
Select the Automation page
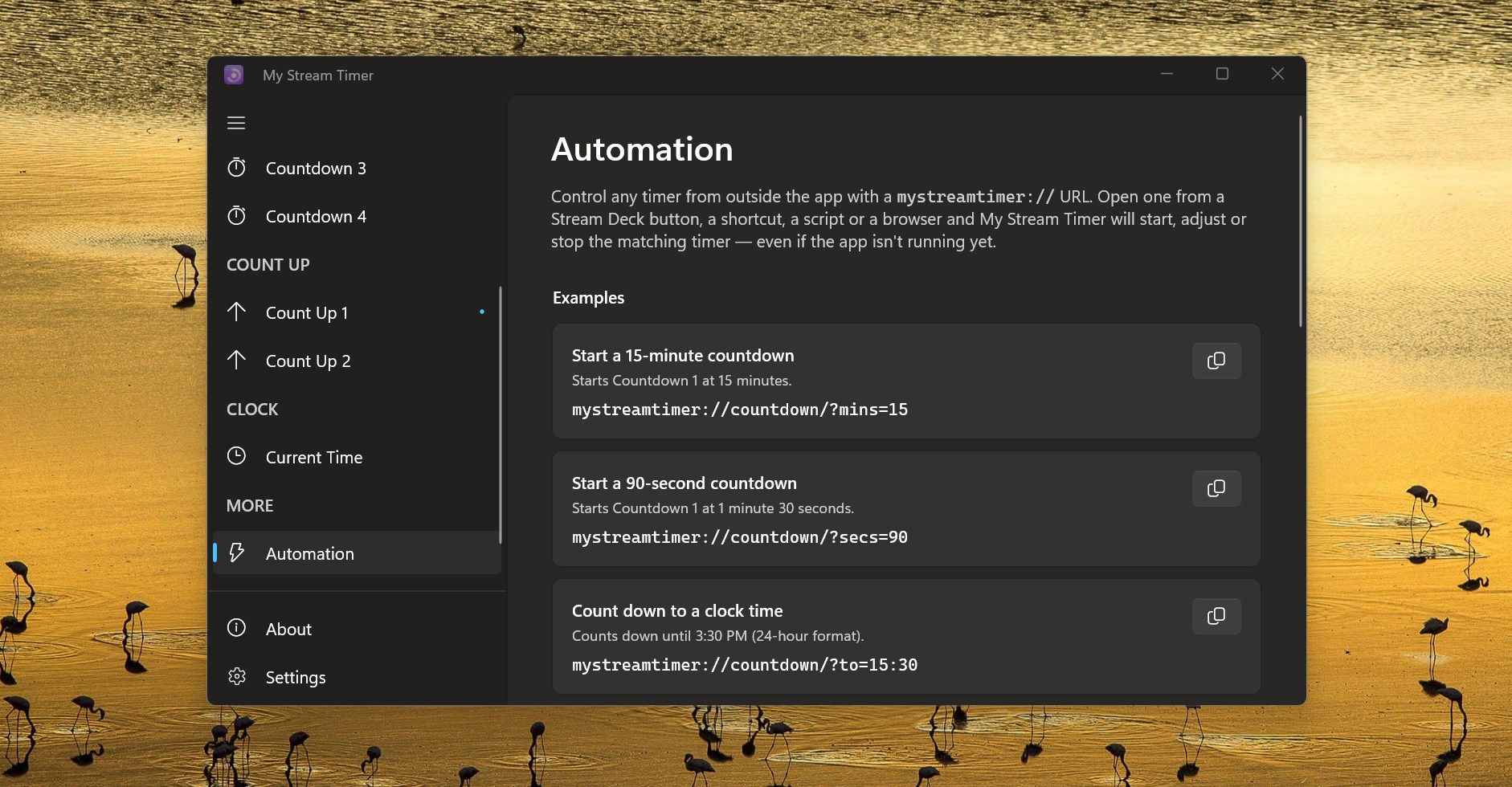point(357,553)
